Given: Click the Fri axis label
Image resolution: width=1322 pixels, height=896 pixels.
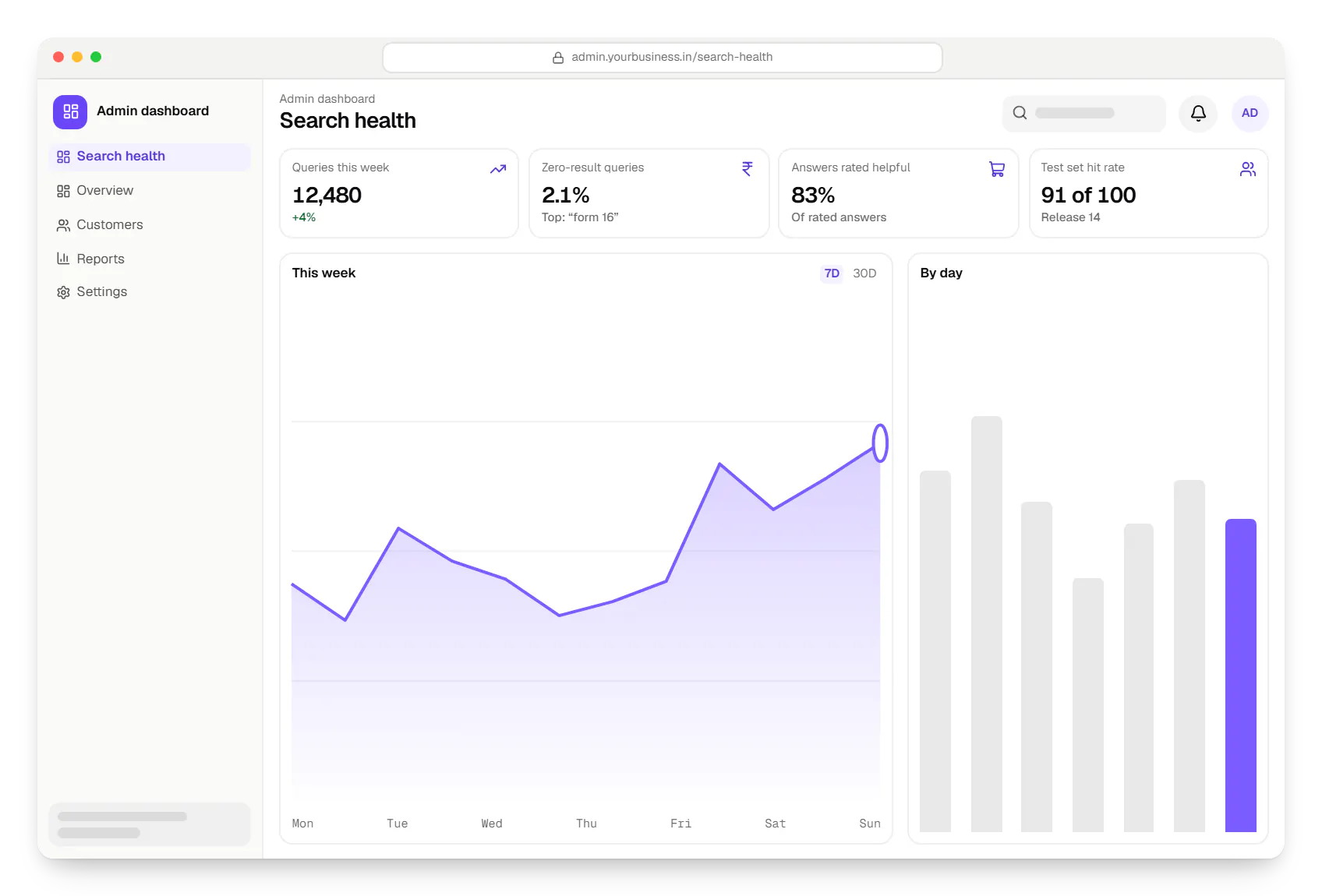Looking at the screenshot, I should tap(680, 824).
